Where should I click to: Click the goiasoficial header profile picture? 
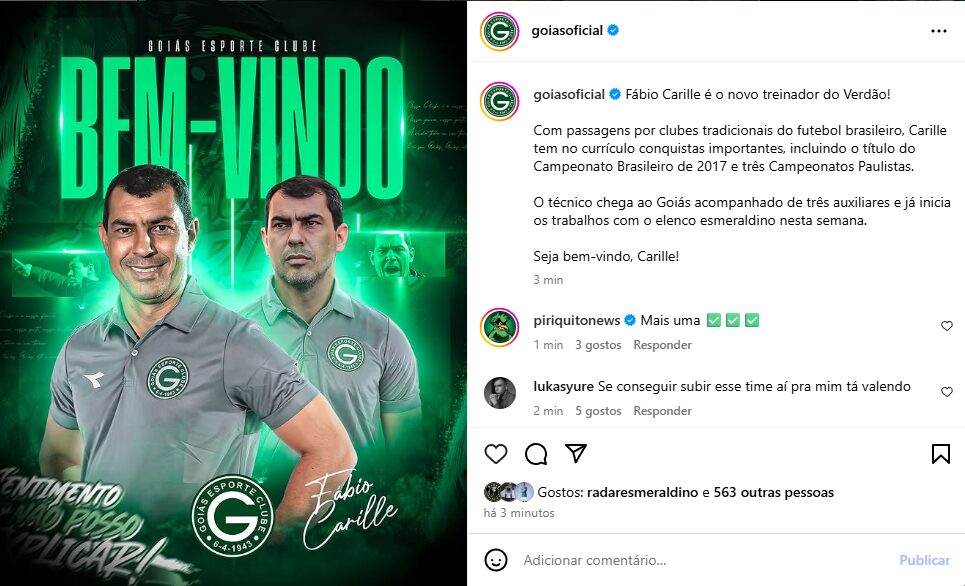499,31
